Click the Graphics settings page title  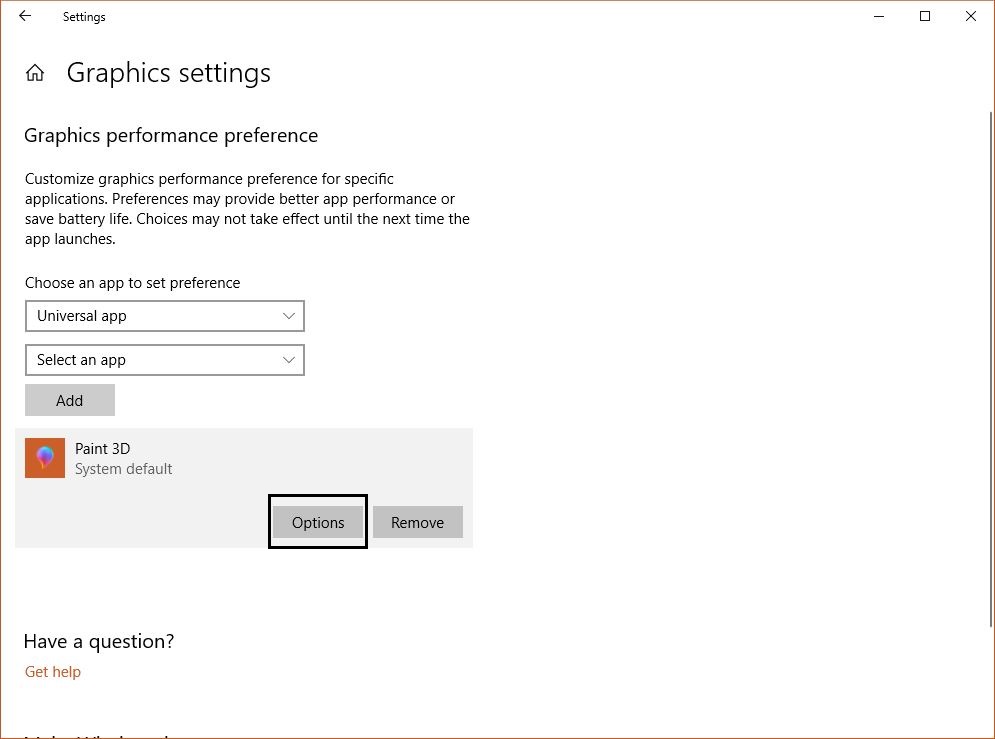pyautogui.click(x=169, y=73)
